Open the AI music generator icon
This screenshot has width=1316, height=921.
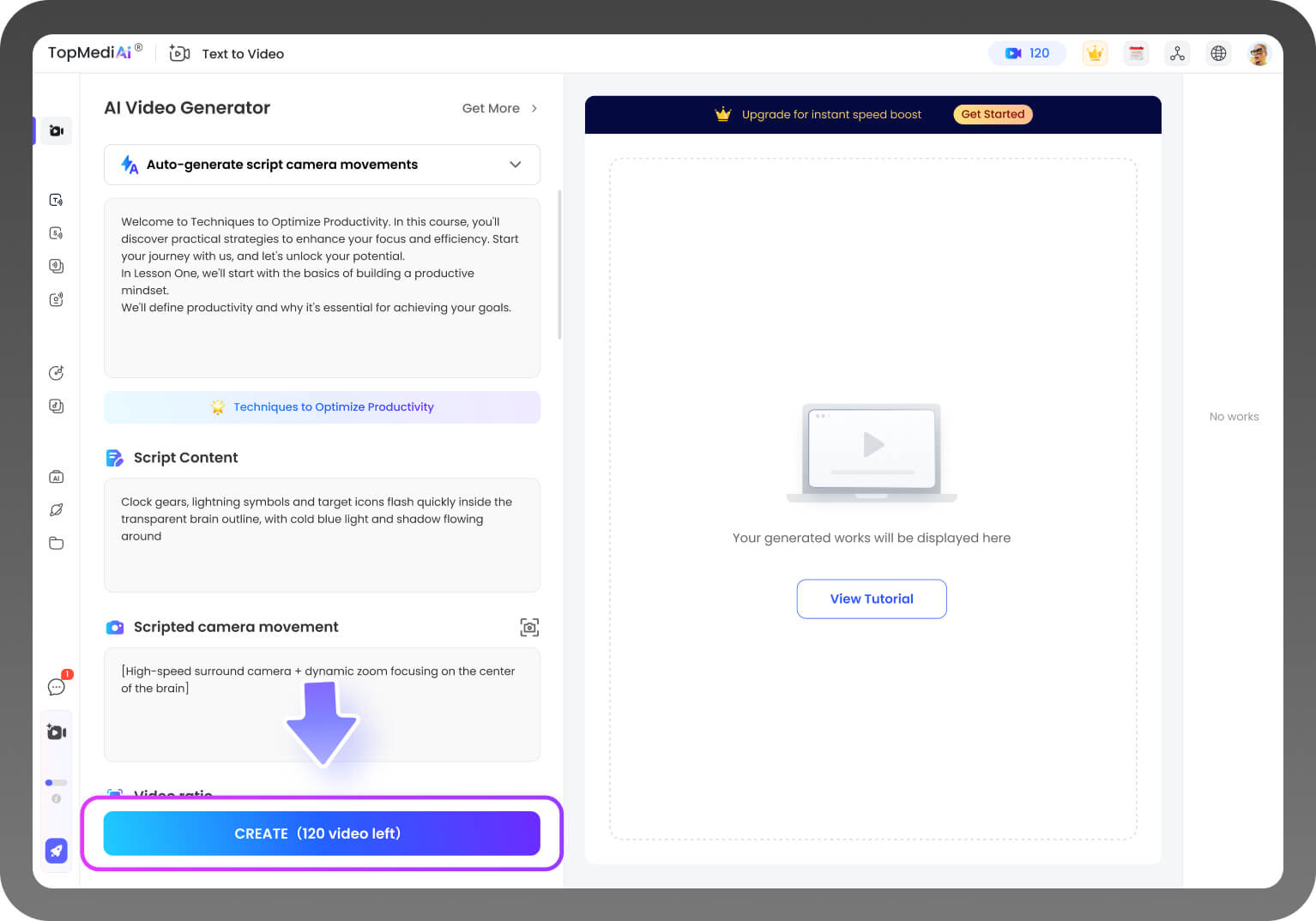point(56,372)
